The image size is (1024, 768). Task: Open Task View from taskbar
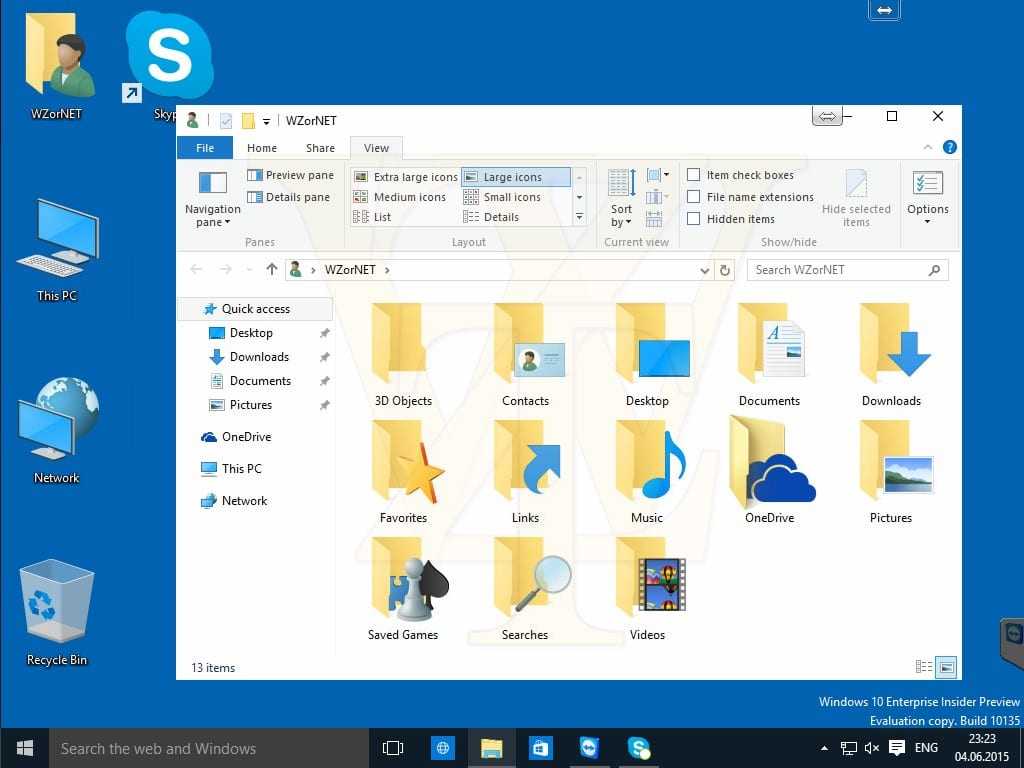393,748
